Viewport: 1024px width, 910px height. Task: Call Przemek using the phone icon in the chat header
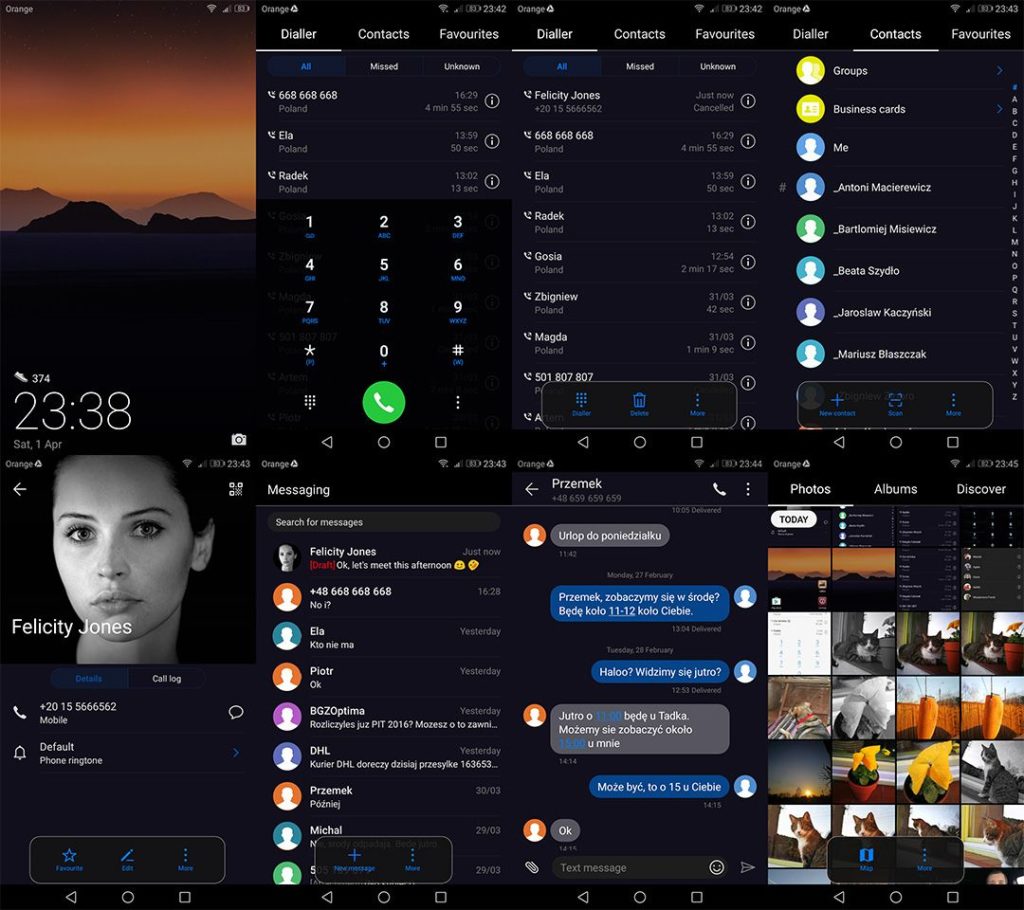pyautogui.click(x=719, y=489)
